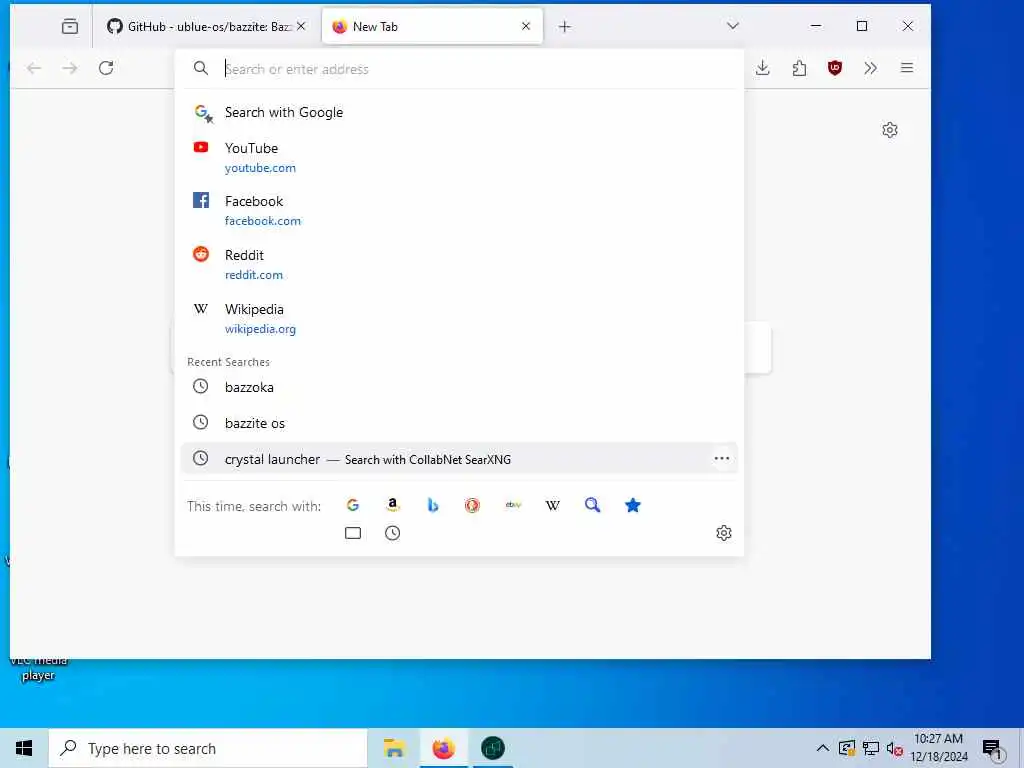The image size is (1024, 768).
Task: Show hidden system tray icons
Action: [x=823, y=748]
